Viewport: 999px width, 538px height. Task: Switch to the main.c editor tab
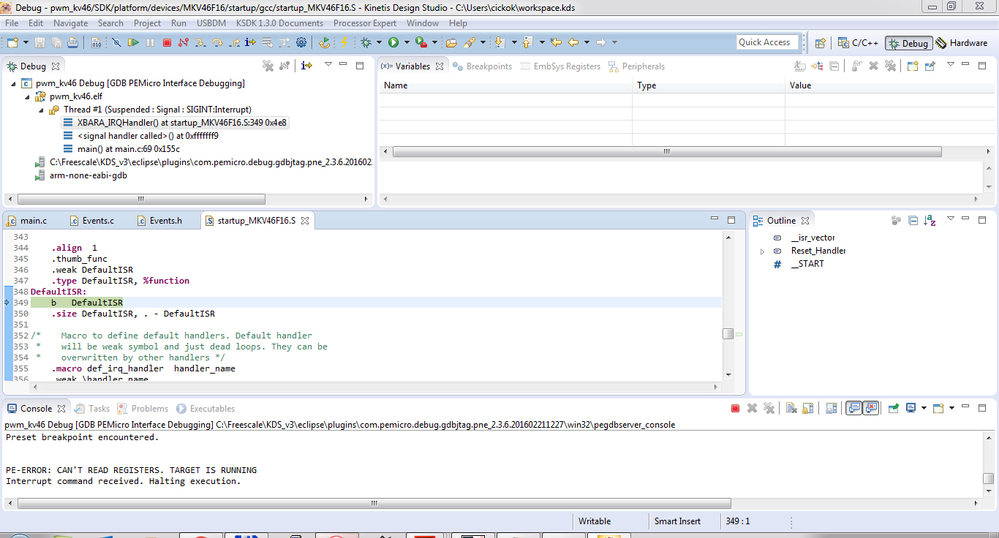pyautogui.click(x=27, y=221)
